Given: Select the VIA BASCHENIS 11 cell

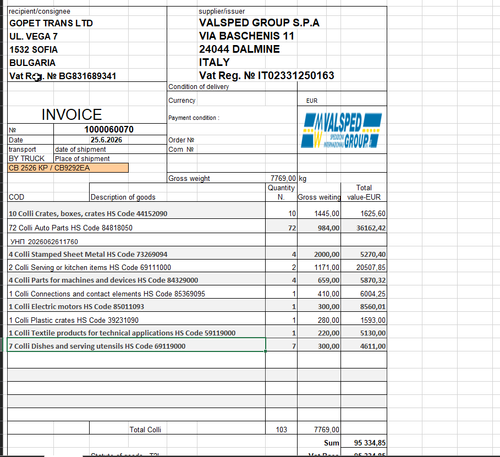Looking at the screenshot, I should click(246, 36).
